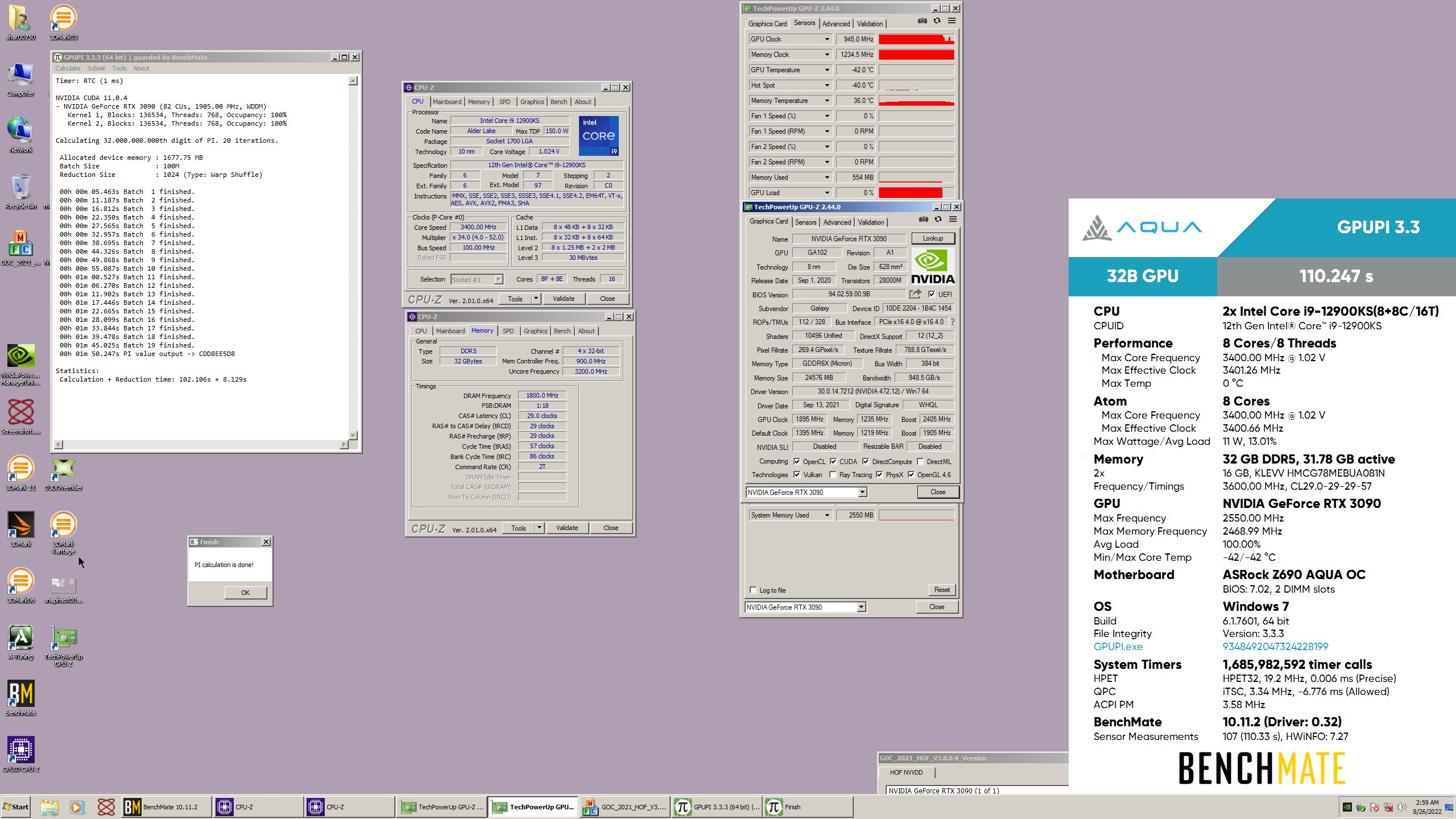Open the A-Tuning desktop shortcut
Screen dimensions: 1456x819
point(20,643)
